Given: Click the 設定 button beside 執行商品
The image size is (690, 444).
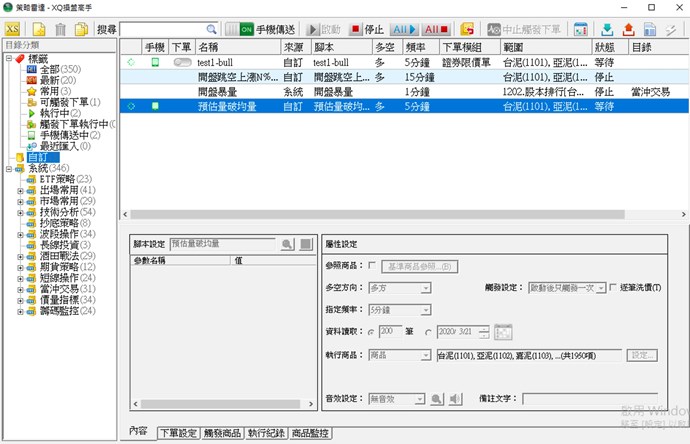Looking at the screenshot, I should point(642,355).
